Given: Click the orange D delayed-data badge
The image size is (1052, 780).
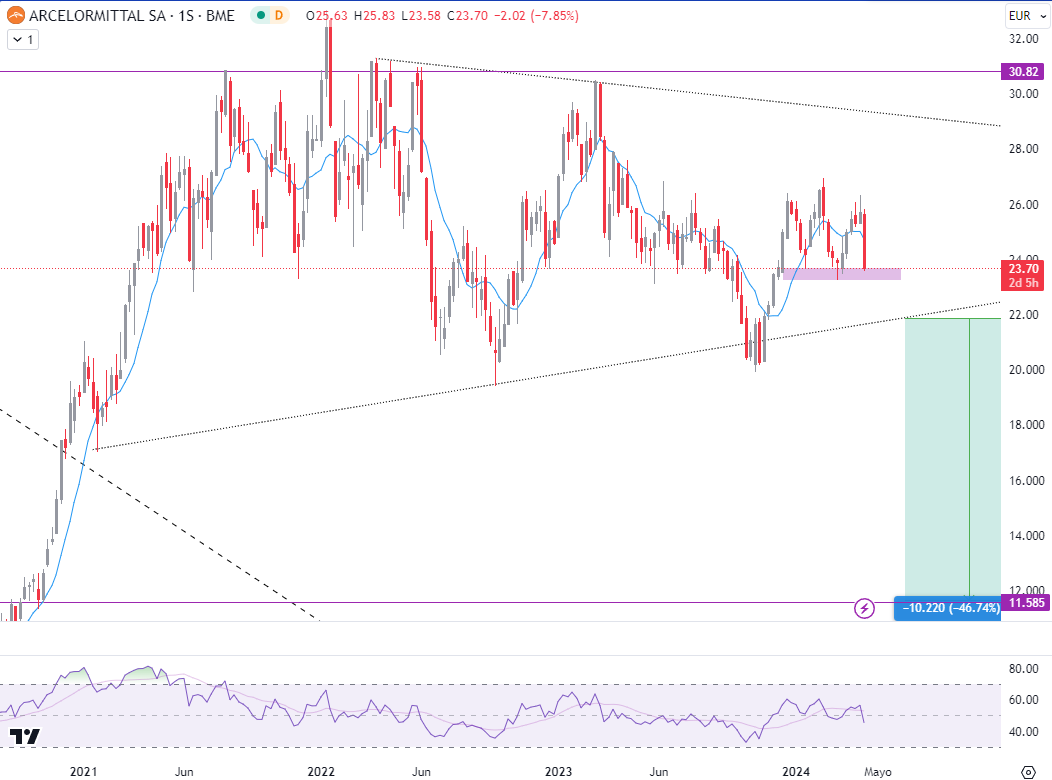Looking at the screenshot, I should point(278,15).
